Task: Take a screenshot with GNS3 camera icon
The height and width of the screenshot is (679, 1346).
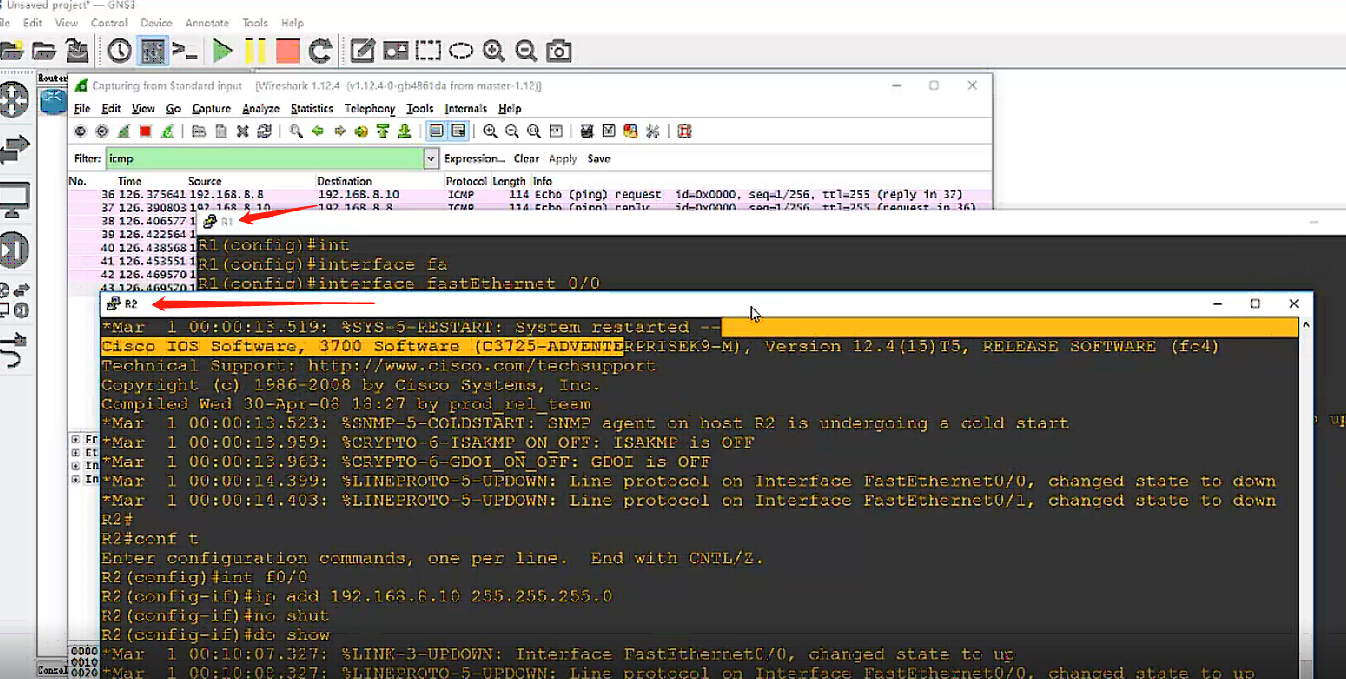Action: (x=559, y=50)
